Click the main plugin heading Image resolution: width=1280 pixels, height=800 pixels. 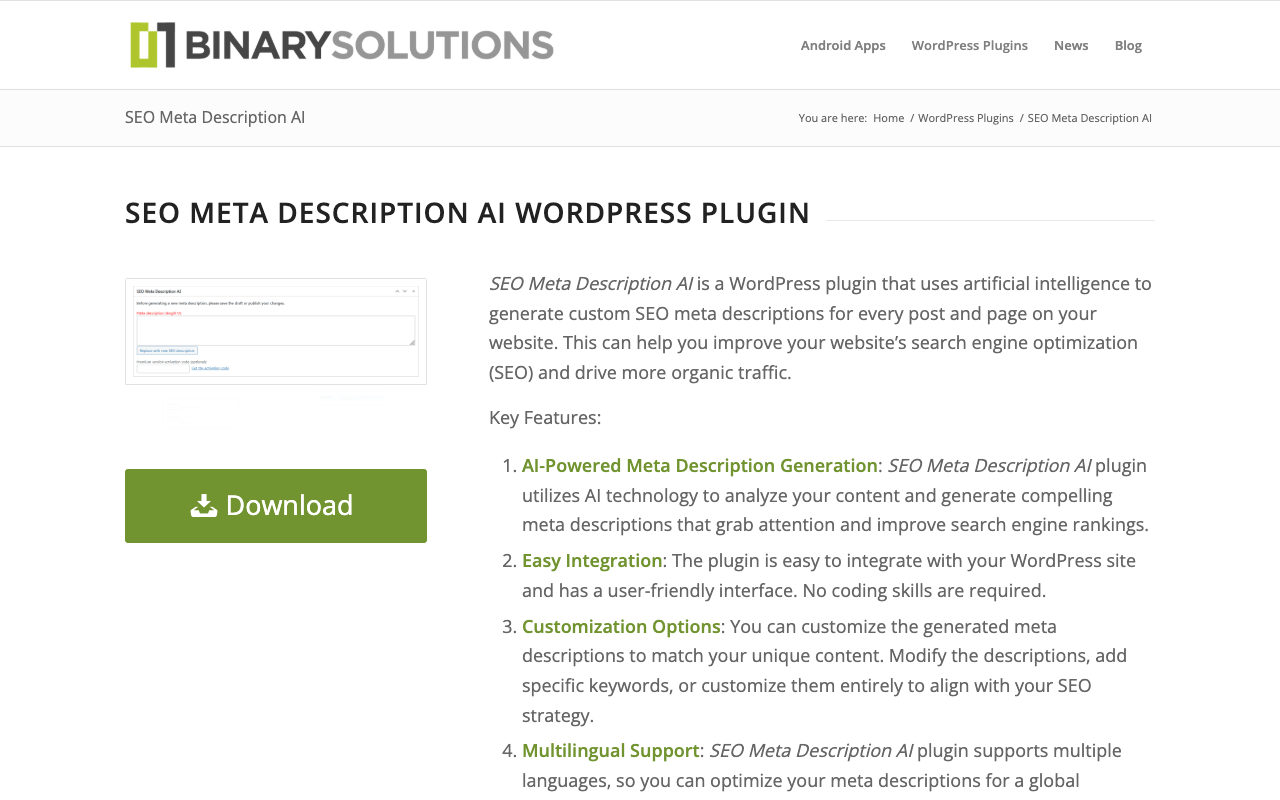pyautogui.click(x=467, y=213)
